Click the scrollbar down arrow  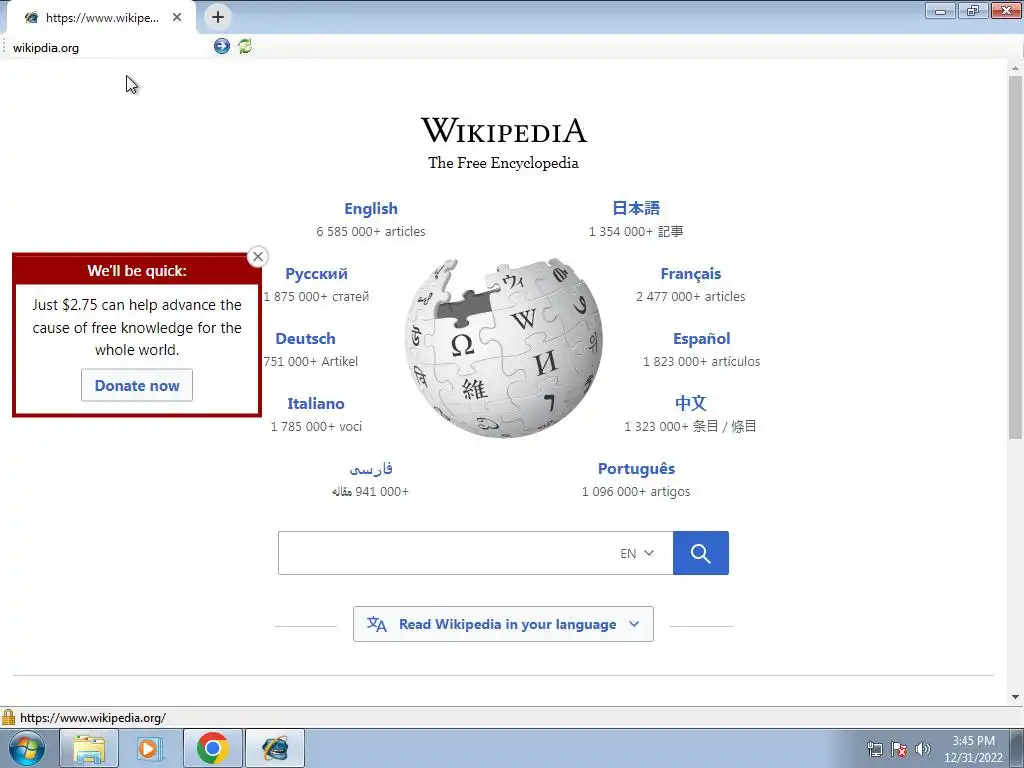pos(1016,697)
